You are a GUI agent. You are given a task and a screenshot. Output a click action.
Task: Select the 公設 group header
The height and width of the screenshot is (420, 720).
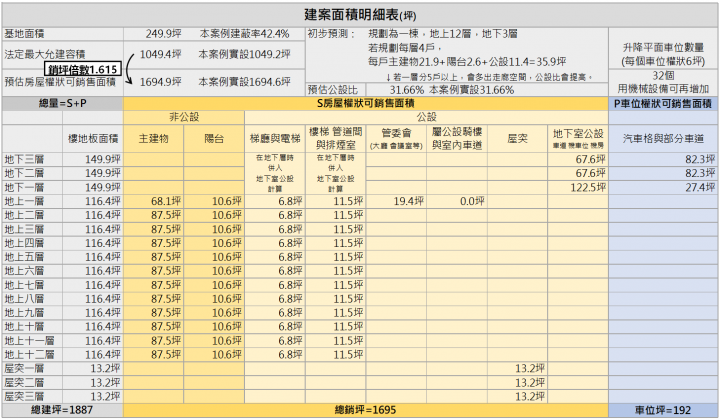426,117
